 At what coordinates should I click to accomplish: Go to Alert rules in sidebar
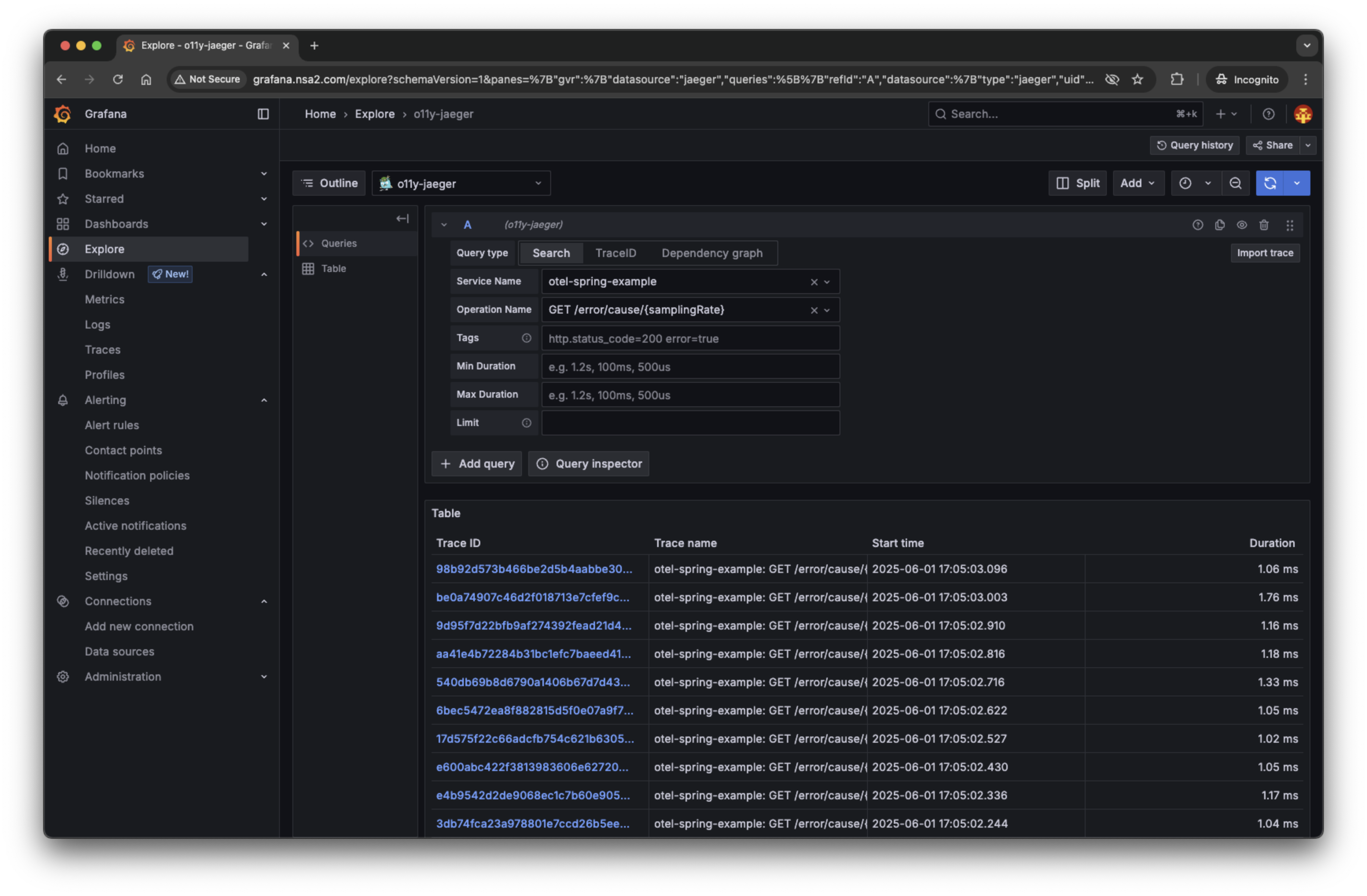point(112,425)
